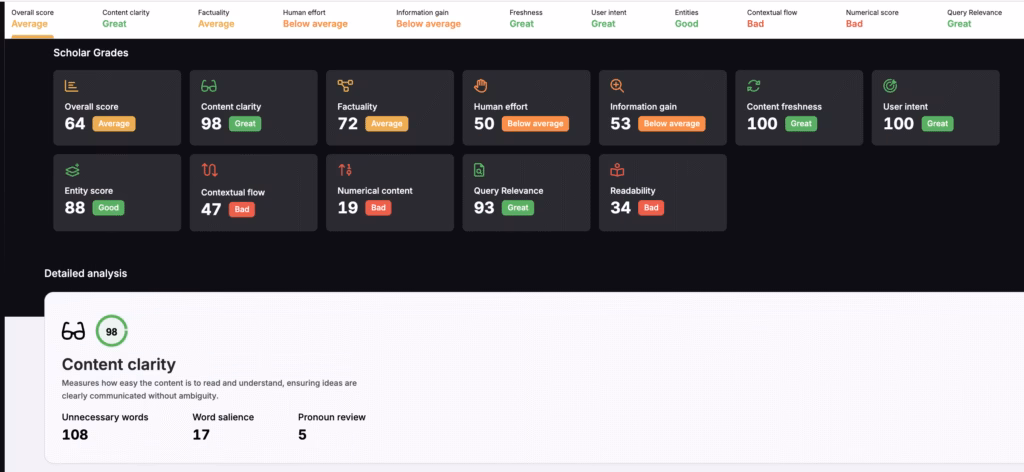
Task: Open the Numerical score tab
Action: tap(872, 18)
